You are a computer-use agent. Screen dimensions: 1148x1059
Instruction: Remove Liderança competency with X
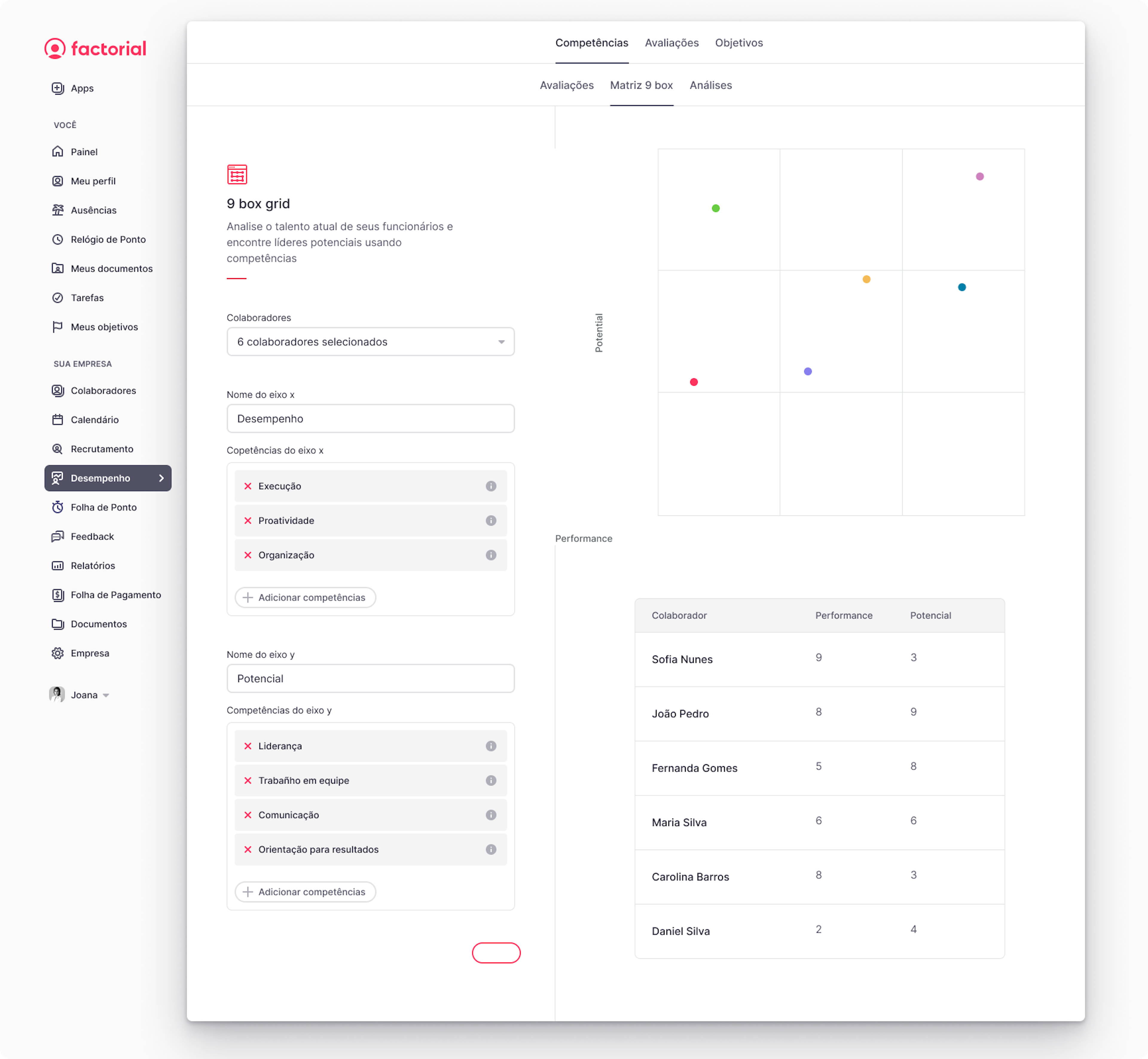click(248, 747)
